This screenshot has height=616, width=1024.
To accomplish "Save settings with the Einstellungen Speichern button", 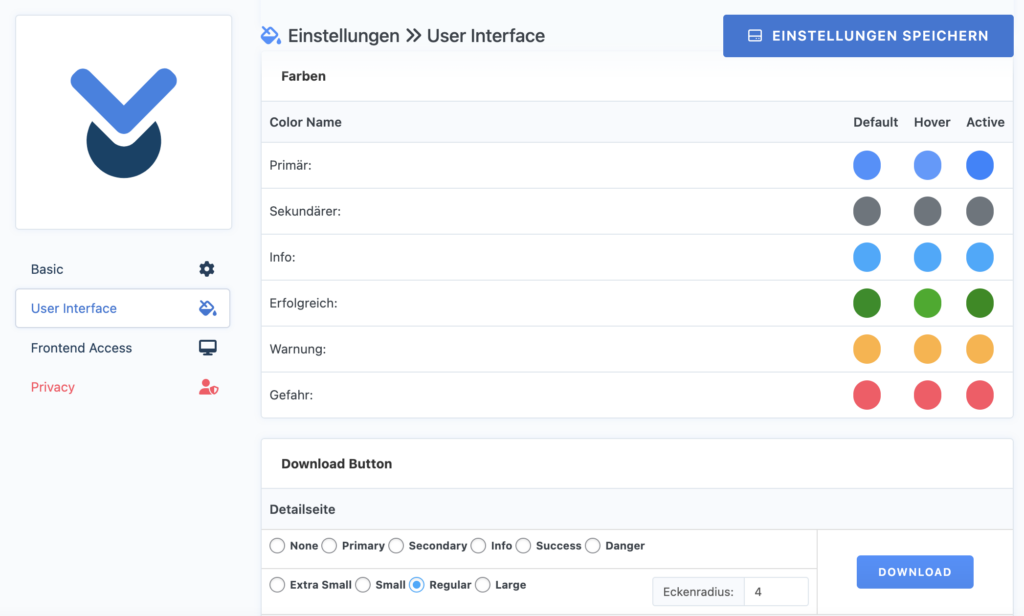I will (868, 36).
